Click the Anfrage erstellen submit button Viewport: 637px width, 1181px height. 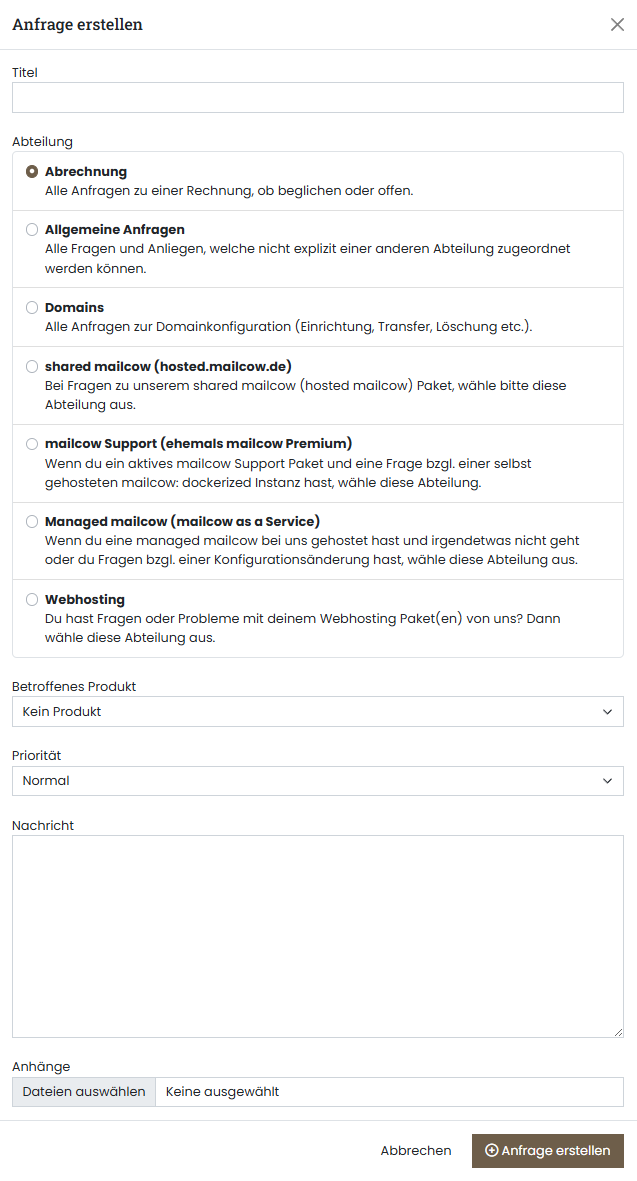coord(548,1150)
